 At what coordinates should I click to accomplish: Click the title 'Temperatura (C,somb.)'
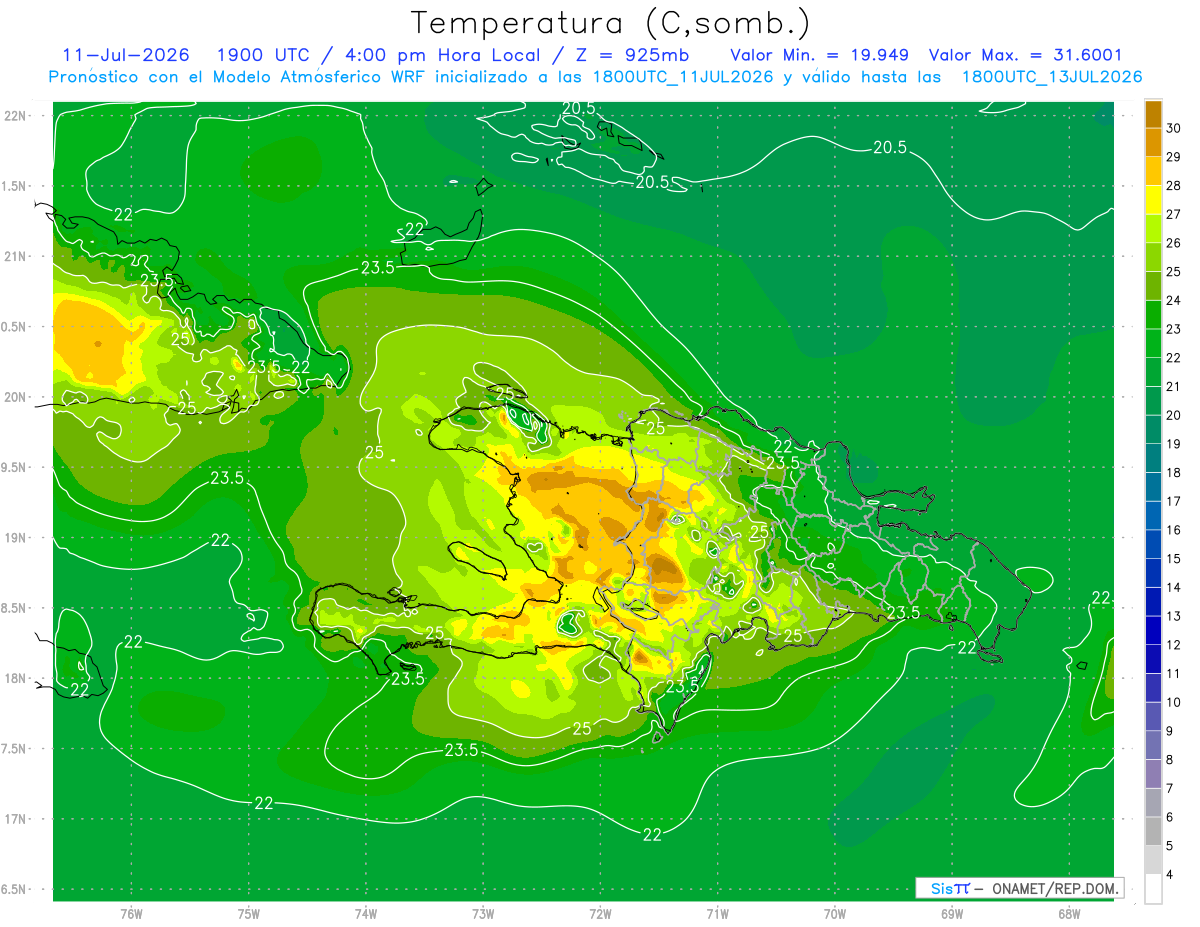tap(611, 23)
